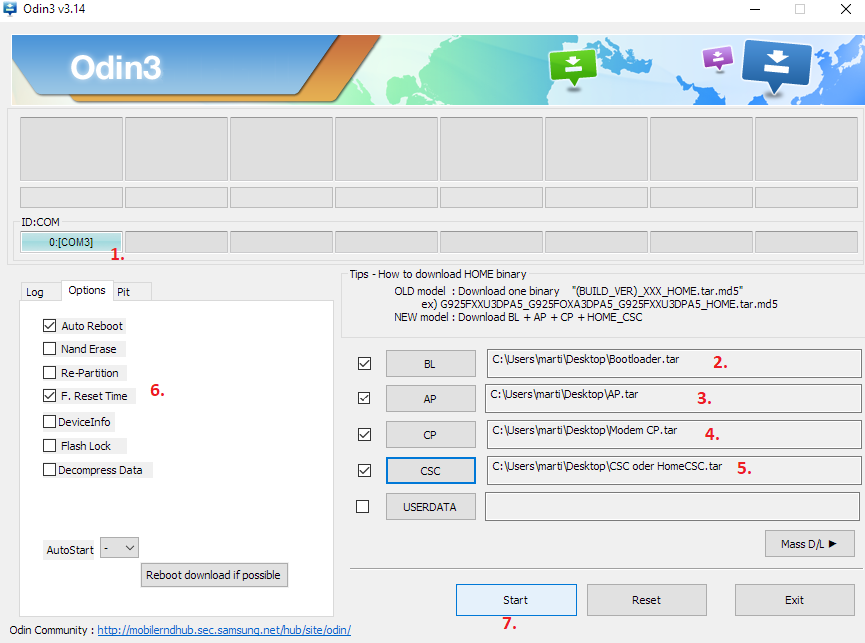865x643 pixels.
Task: Uncheck the checkbox beside BL button
Action: [x=364, y=364]
